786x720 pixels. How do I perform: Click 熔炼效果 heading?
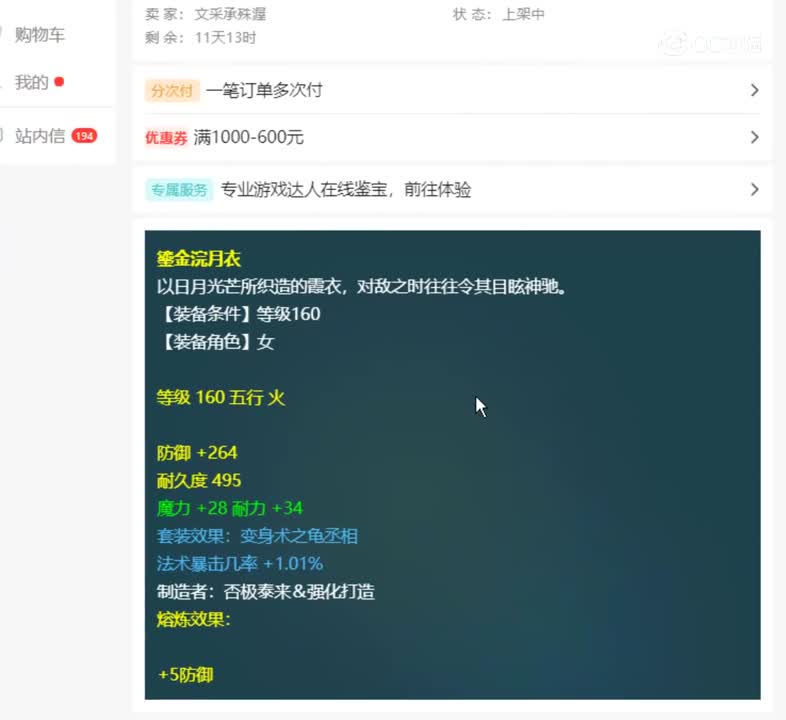pyautogui.click(x=193, y=619)
